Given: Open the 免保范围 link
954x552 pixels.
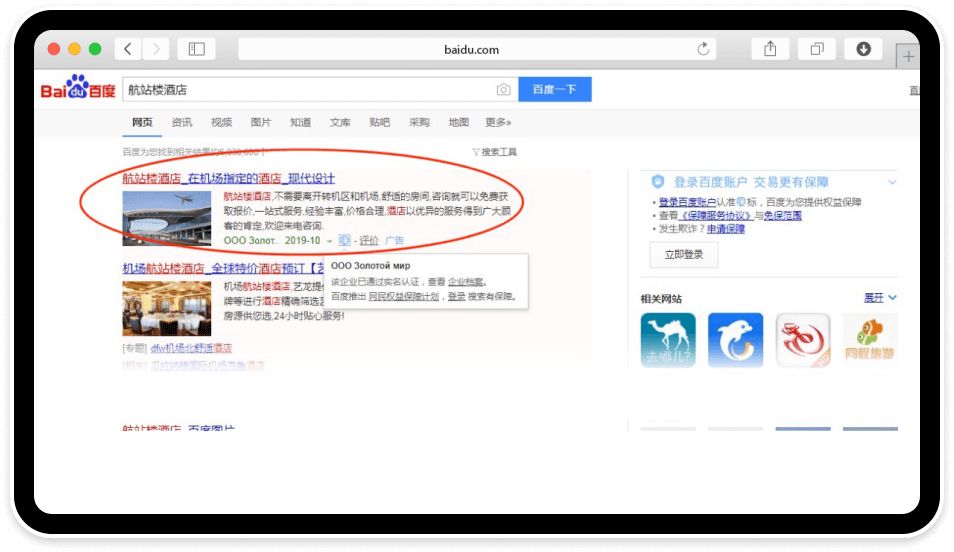Looking at the screenshot, I should point(782,215).
